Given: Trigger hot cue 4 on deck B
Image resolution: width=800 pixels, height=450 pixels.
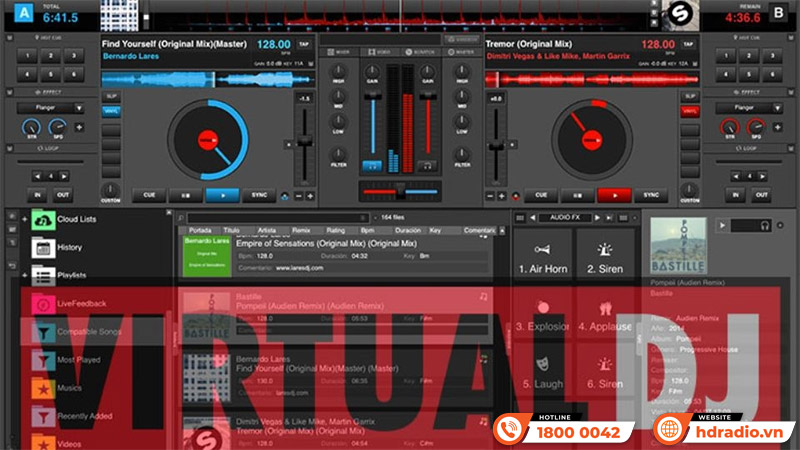Looking at the screenshot, I should pos(725,74).
